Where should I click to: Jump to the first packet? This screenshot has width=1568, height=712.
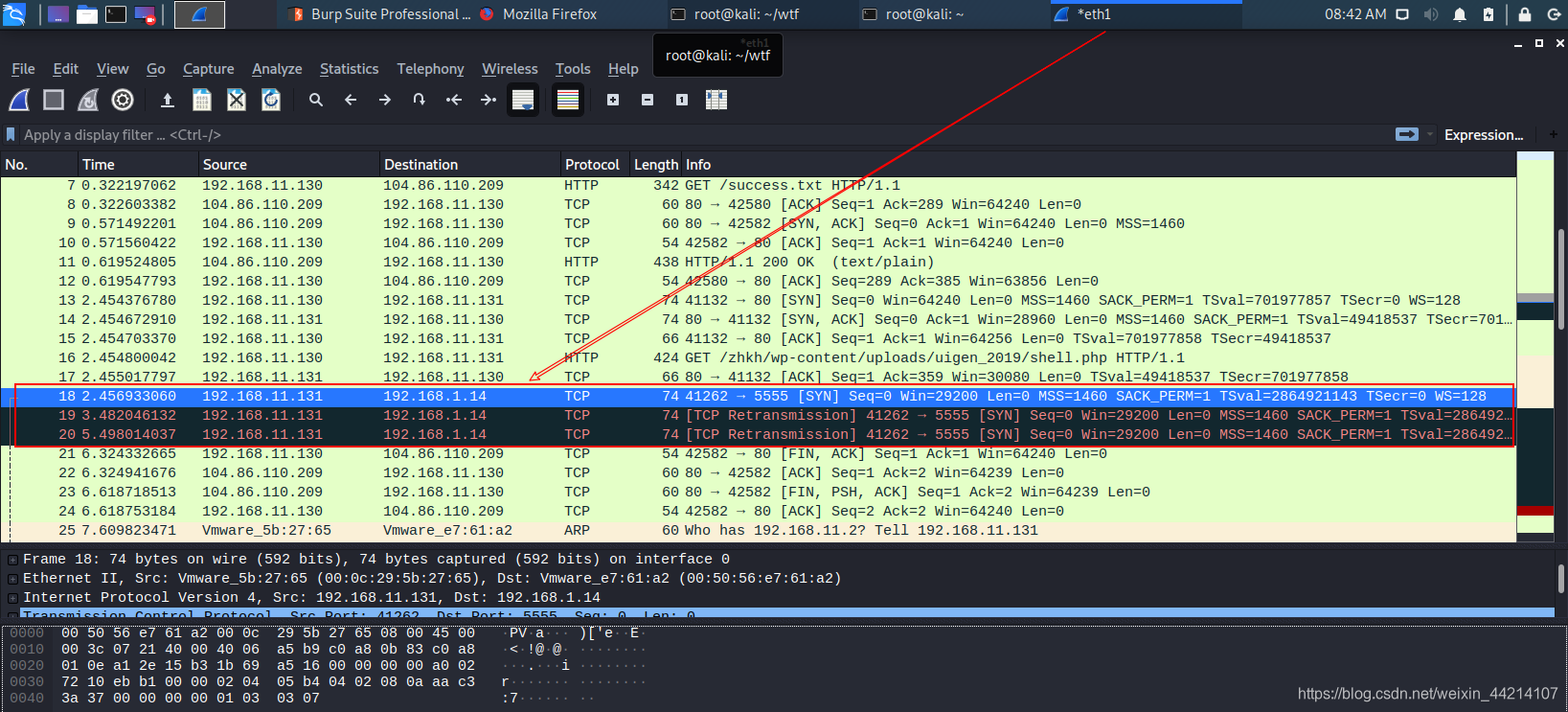(454, 100)
